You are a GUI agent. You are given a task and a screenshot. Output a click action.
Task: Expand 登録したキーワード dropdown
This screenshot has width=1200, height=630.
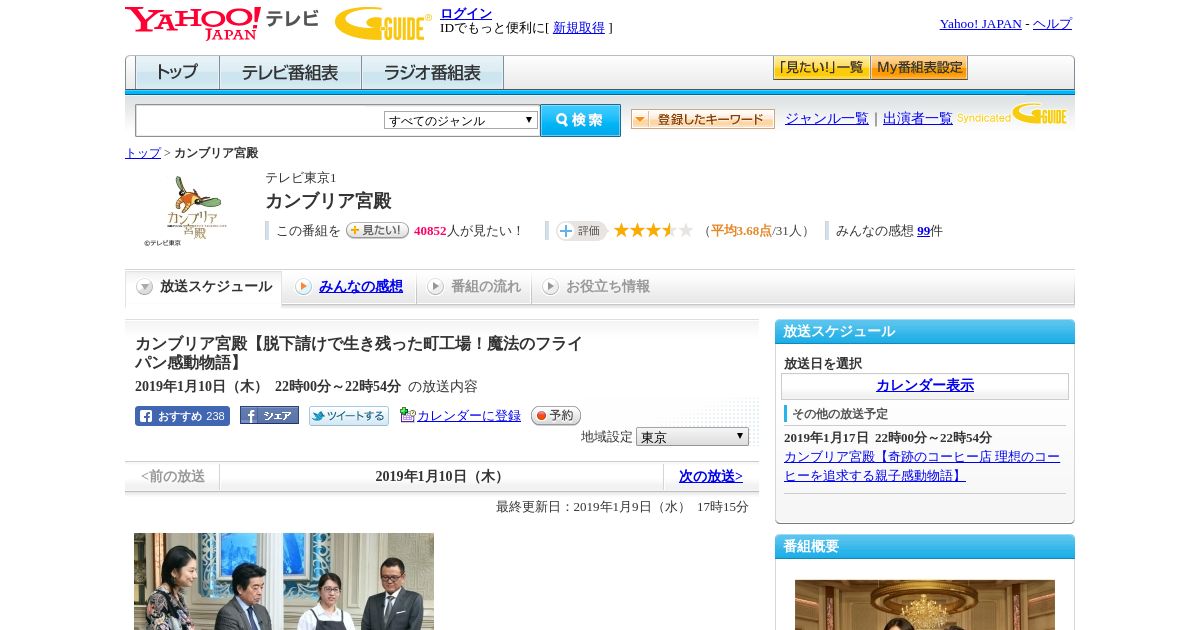703,119
